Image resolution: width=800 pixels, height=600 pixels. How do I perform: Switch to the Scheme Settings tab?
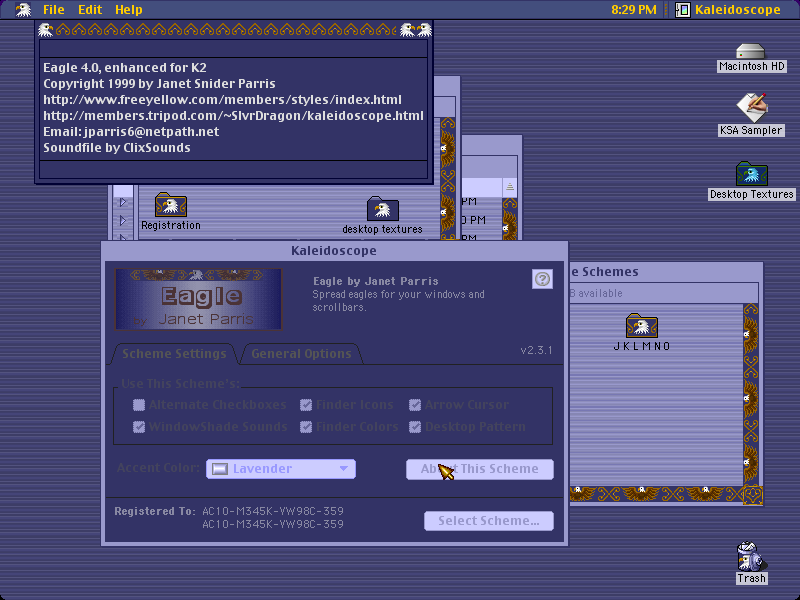click(x=174, y=354)
